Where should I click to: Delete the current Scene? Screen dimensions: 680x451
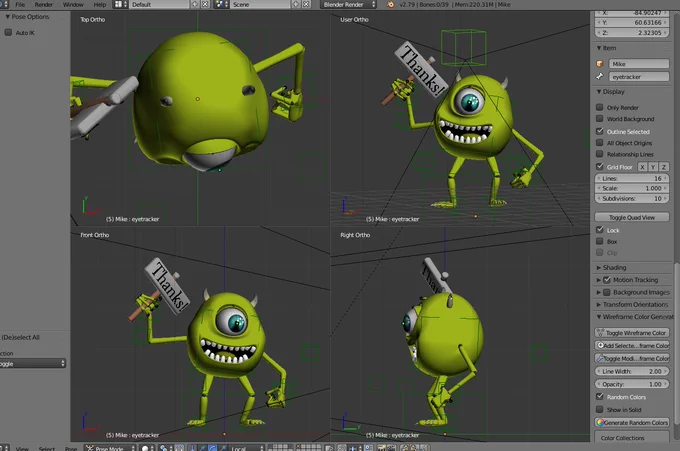tap(306, 4)
